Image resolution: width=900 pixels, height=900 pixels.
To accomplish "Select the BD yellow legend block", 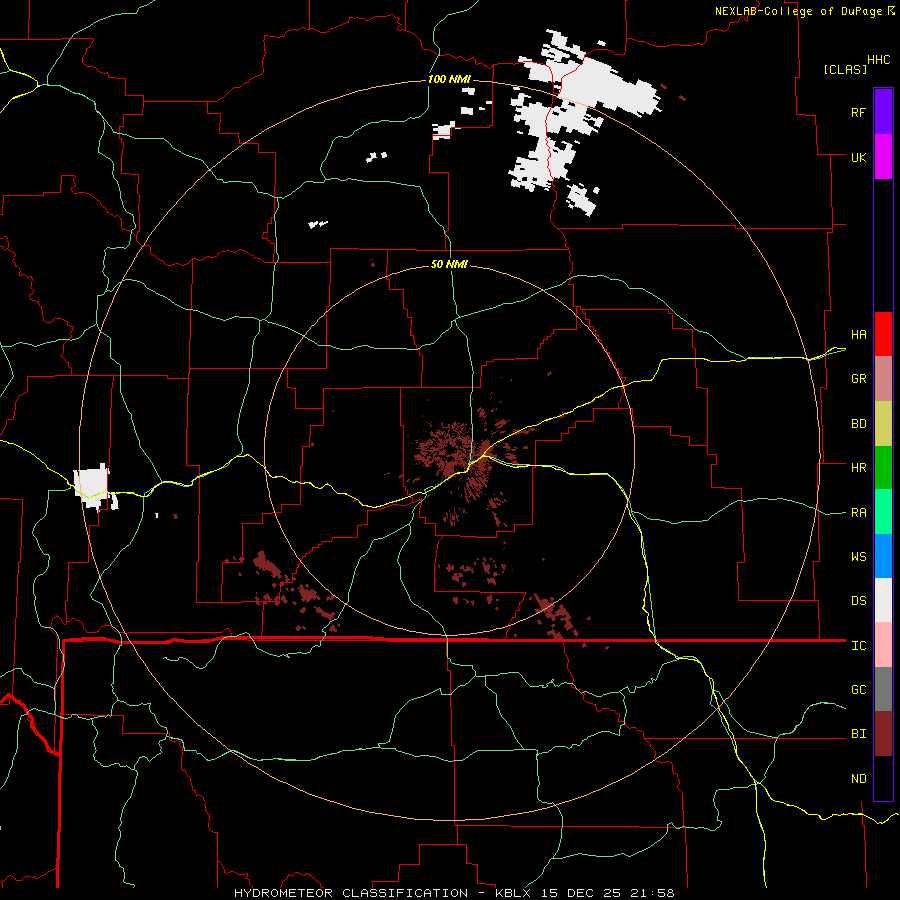I will click(x=883, y=424).
